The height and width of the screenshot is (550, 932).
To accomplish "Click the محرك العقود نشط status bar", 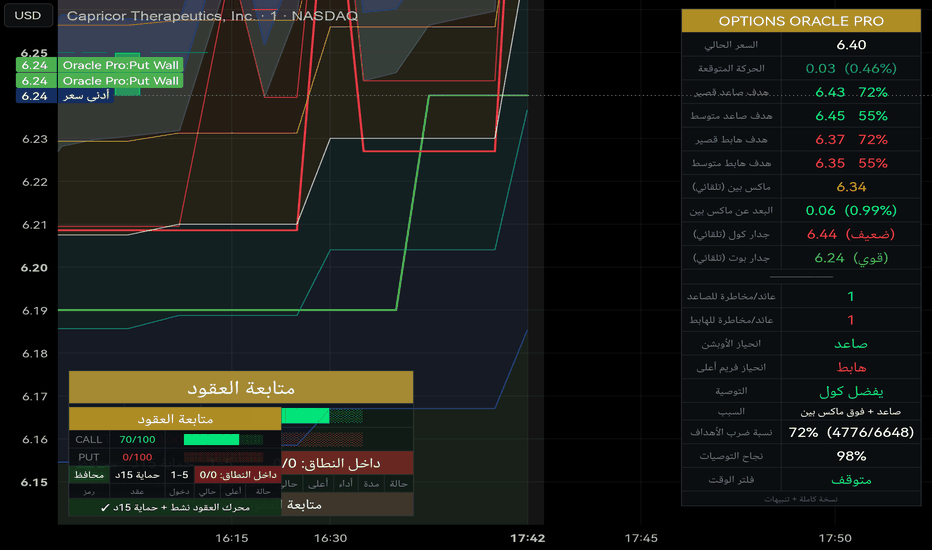I will point(175,507).
